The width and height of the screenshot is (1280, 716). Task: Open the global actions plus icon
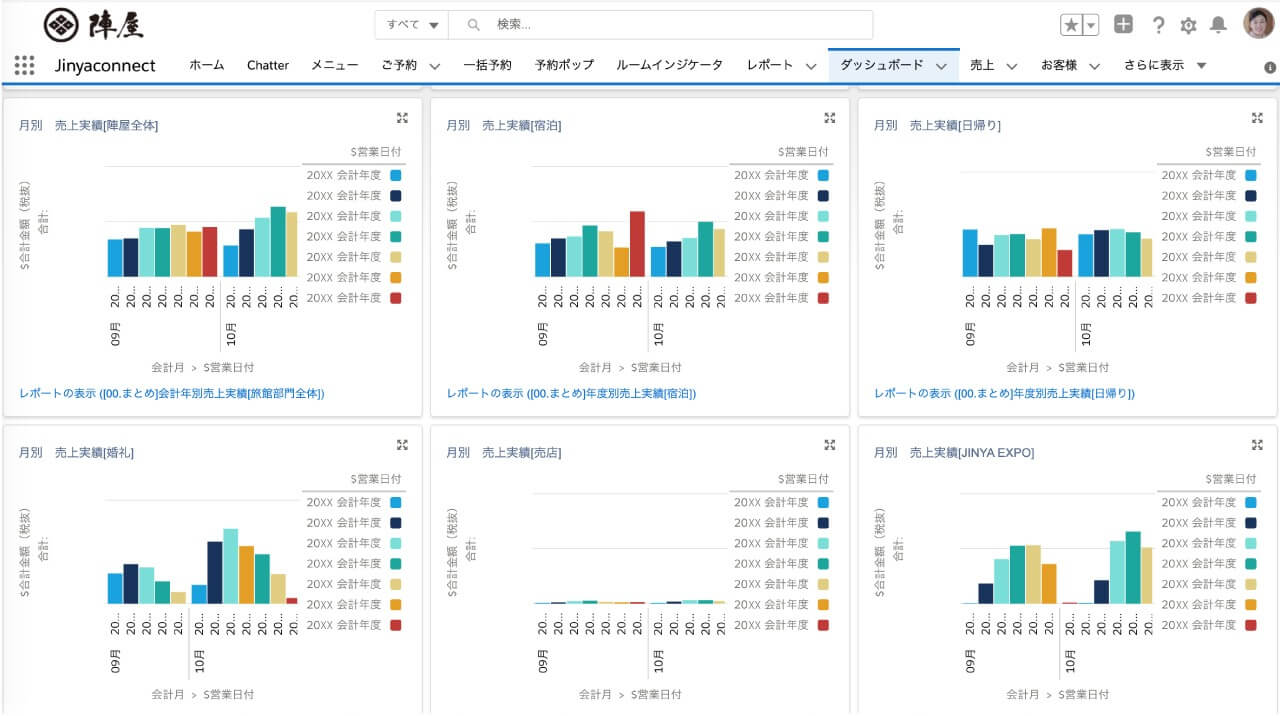coord(1123,25)
